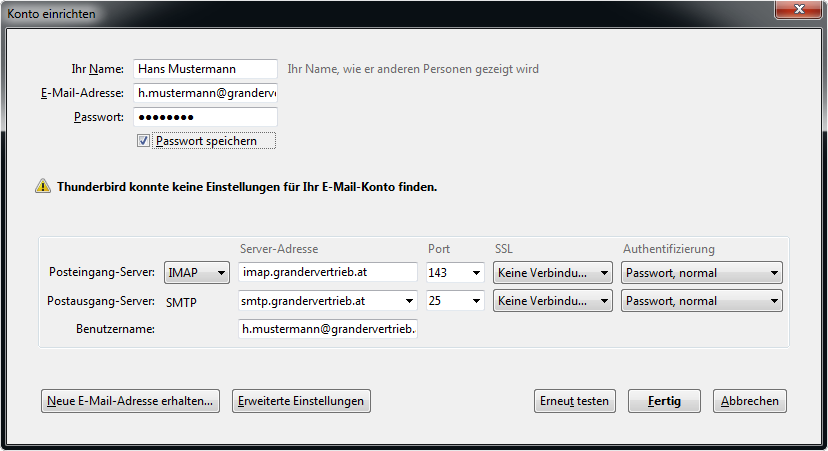Viewport: 828px width, 451px height.
Task: Open Postausgang Authentifizierung dropdown
Action: pyautogui.click(x=701, y=301)
